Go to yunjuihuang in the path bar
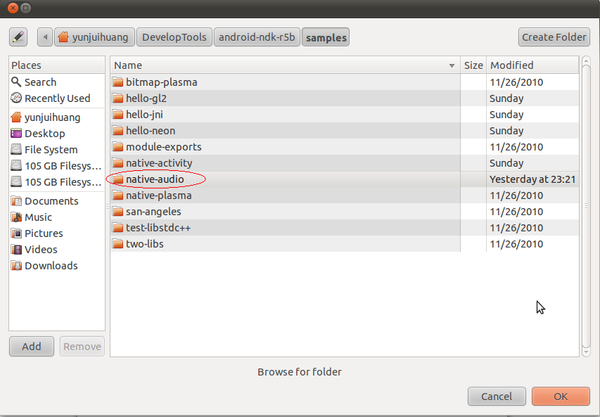The image size is (600, 417). (94, 37)
